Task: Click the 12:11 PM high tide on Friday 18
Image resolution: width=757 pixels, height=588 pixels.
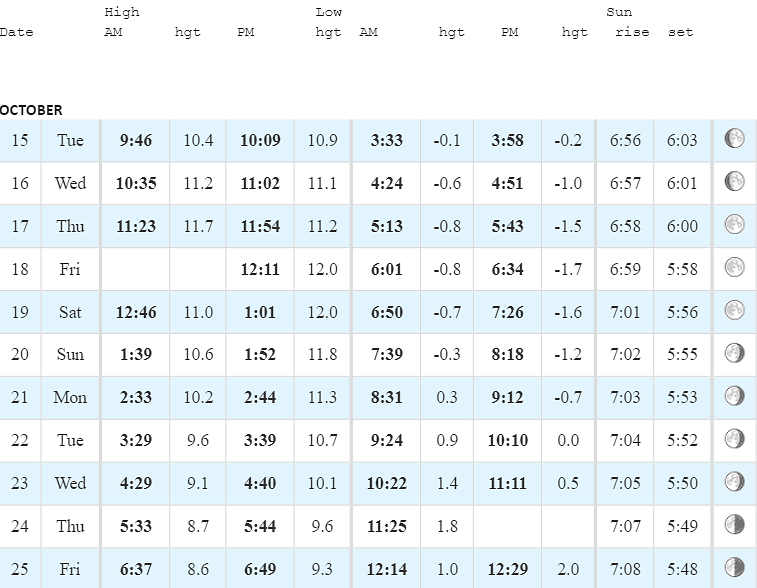Action: point(260,269)
